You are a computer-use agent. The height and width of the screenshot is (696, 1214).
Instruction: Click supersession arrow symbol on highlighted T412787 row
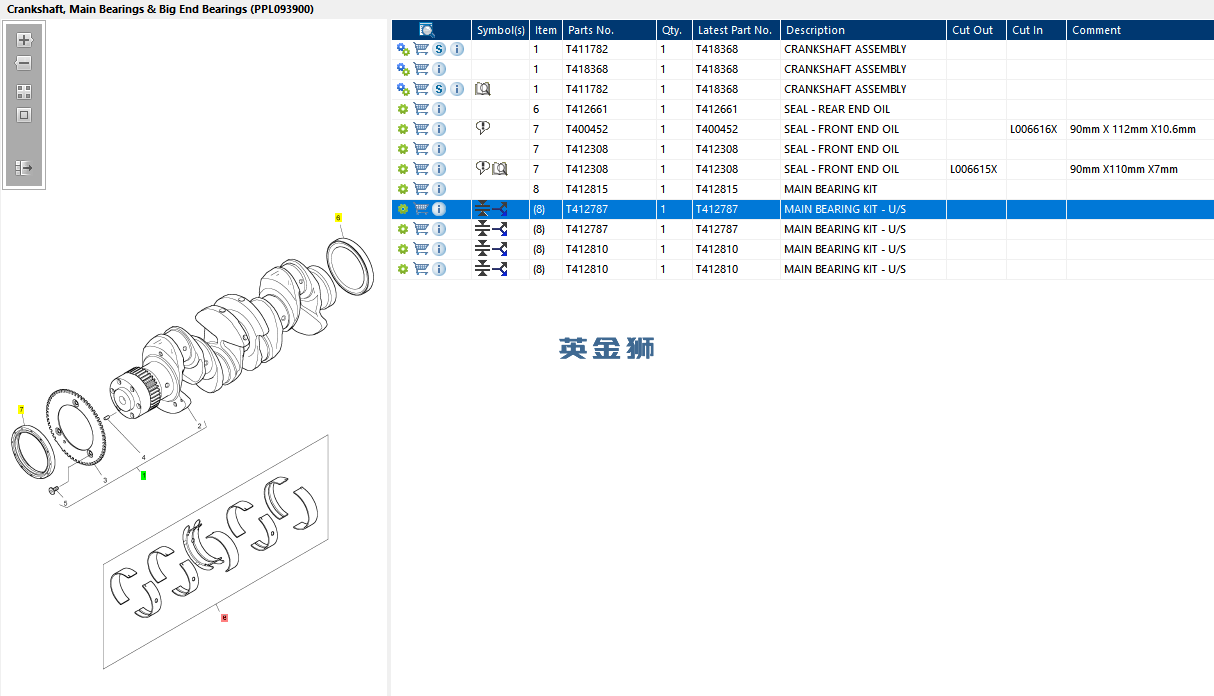[500, 209]
